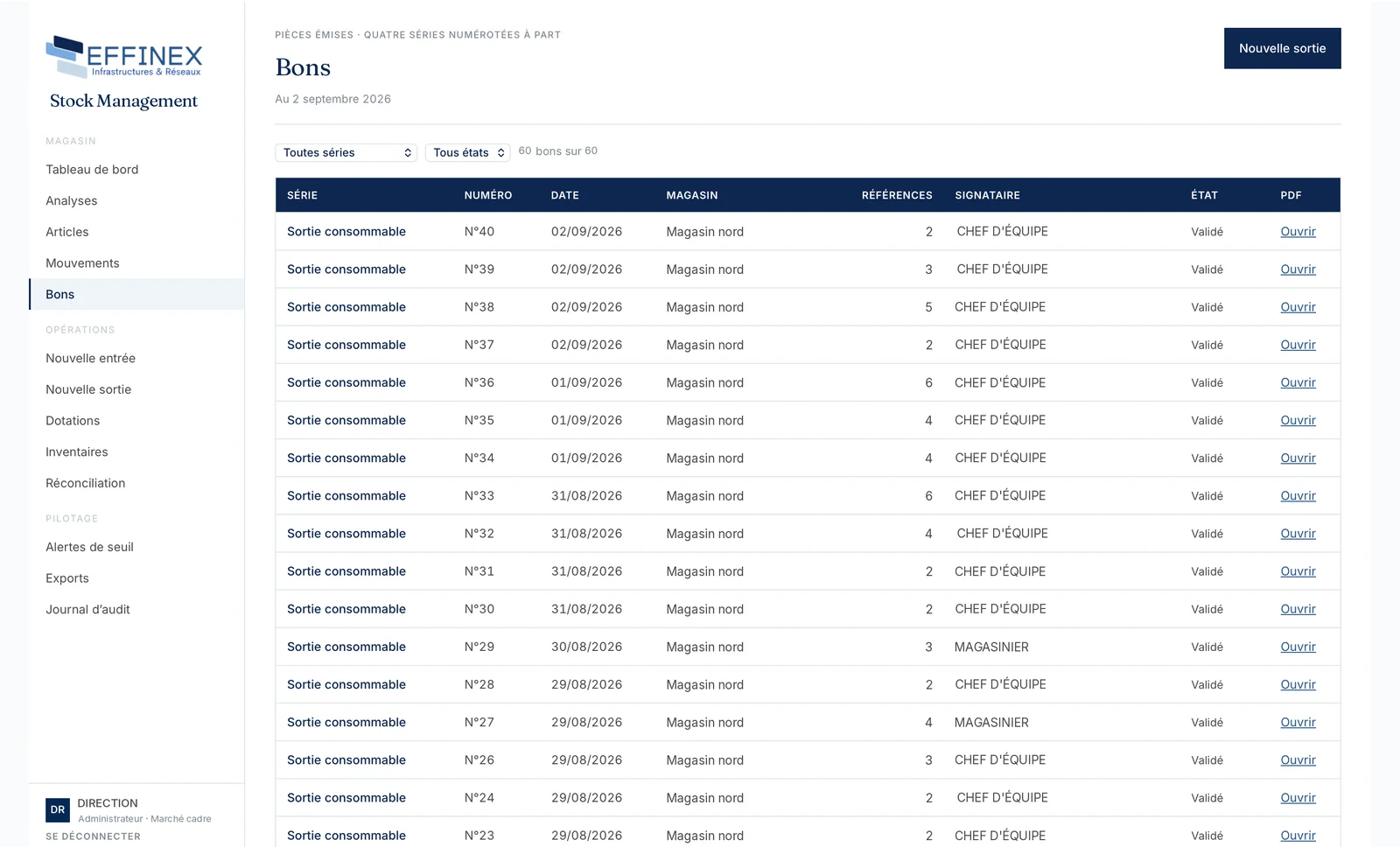Expand the Tous états filter
1400x847 pixels.
[x=467, y=152]
